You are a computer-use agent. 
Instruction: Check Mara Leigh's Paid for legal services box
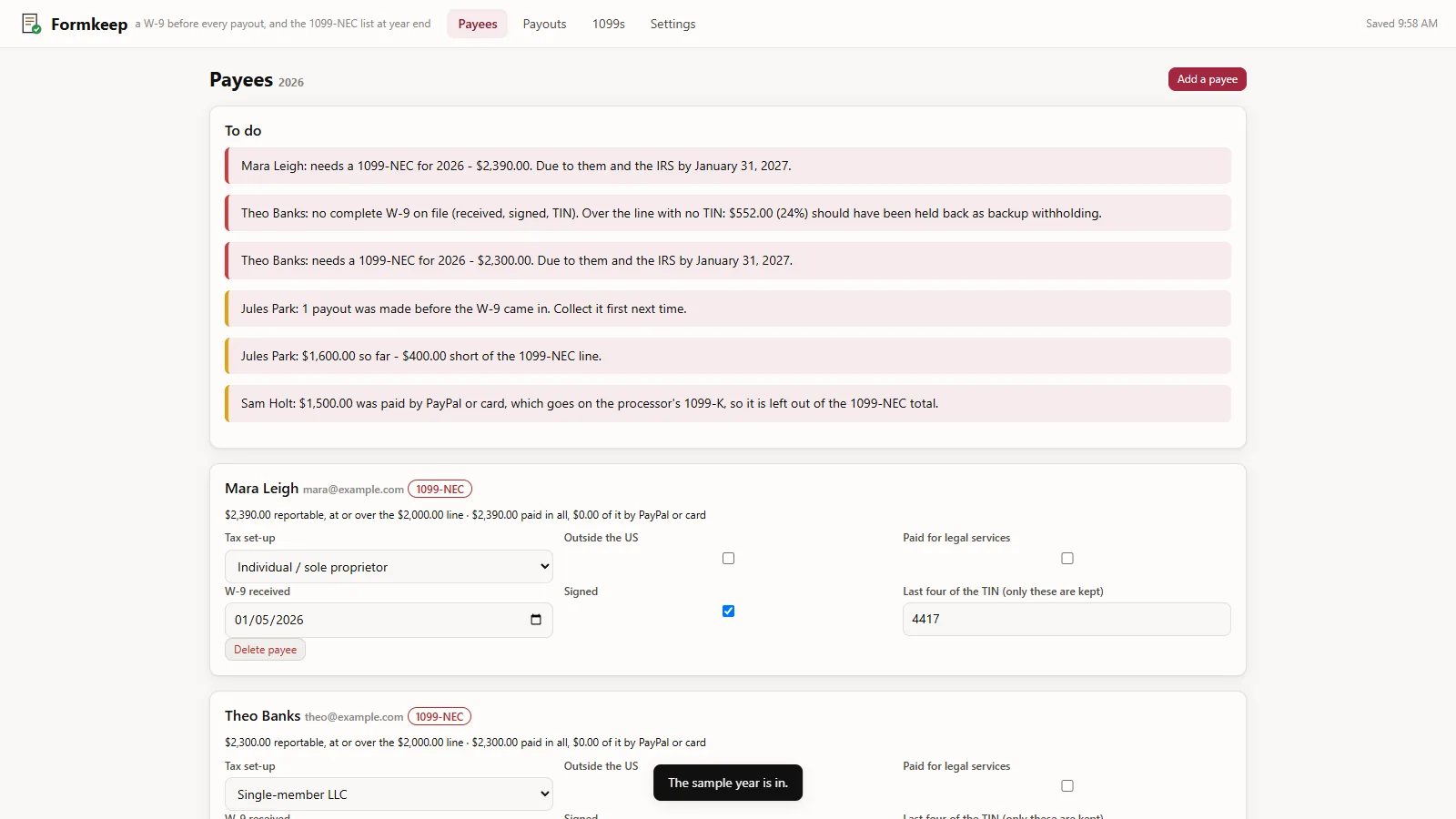pos(1067,558)
